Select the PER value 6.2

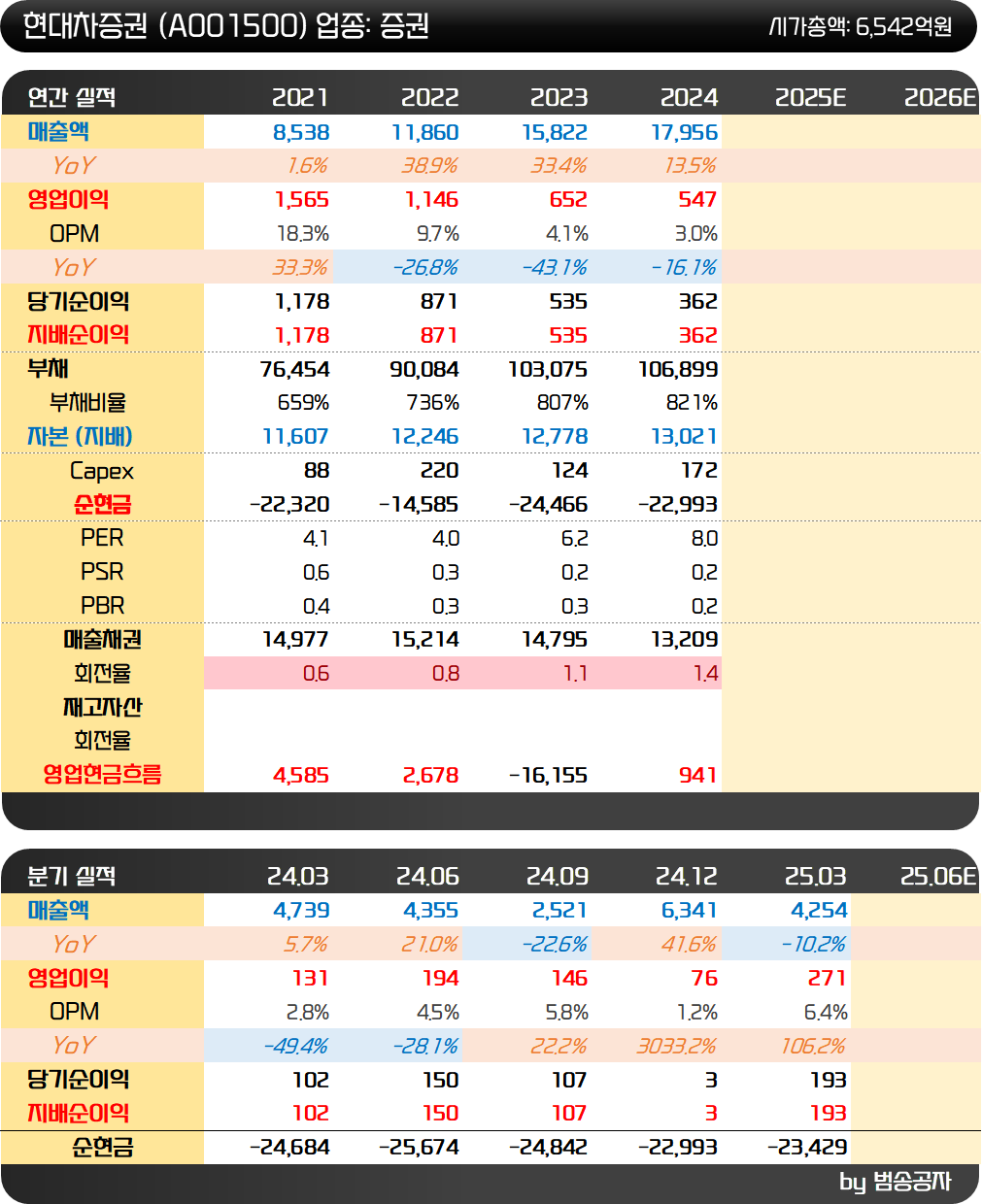pos(575,538)
